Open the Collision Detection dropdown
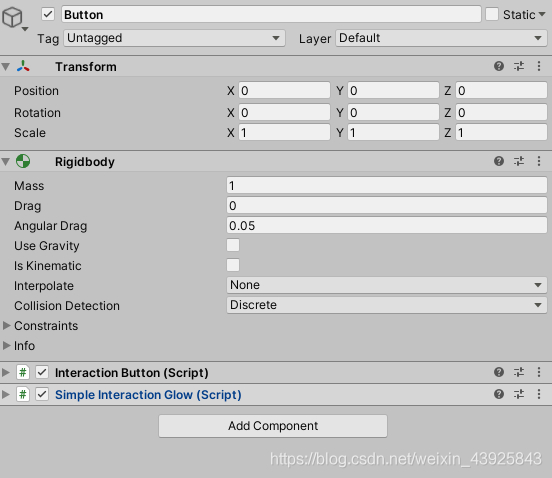 387,305
